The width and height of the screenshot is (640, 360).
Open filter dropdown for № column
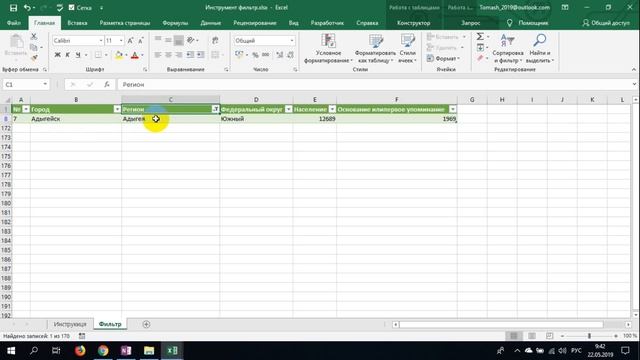(x=26, y=109)
